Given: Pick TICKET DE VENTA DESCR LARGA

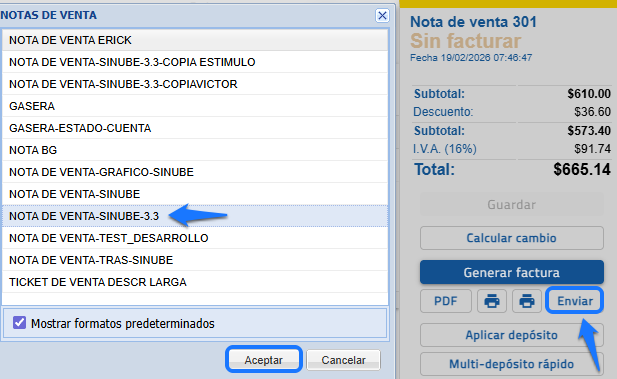Looking at the screenshot, I should click(195, 282).
